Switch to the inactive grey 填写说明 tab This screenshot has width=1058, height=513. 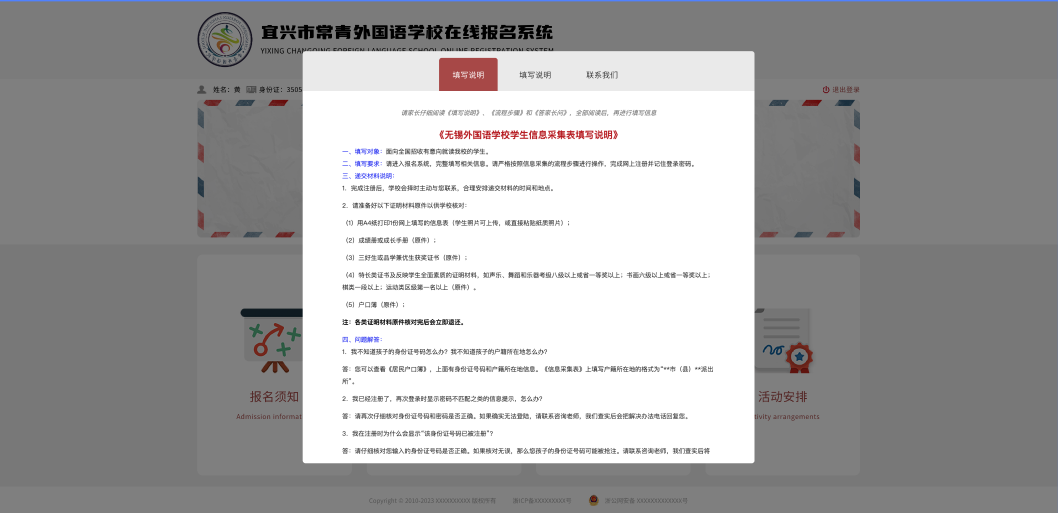point(535,75)
